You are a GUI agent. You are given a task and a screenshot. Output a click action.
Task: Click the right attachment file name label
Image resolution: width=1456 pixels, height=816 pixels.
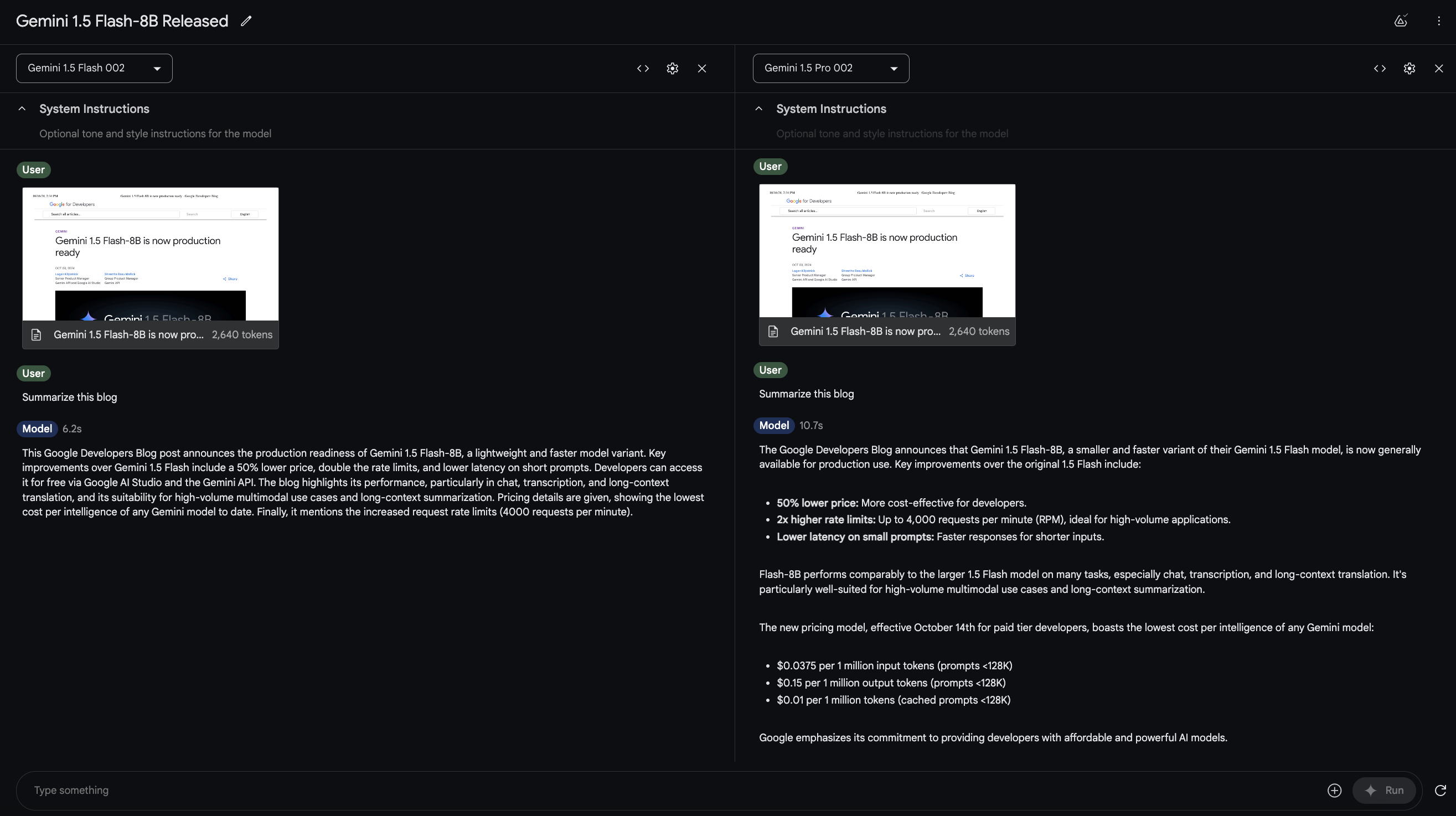pos(865,332)
